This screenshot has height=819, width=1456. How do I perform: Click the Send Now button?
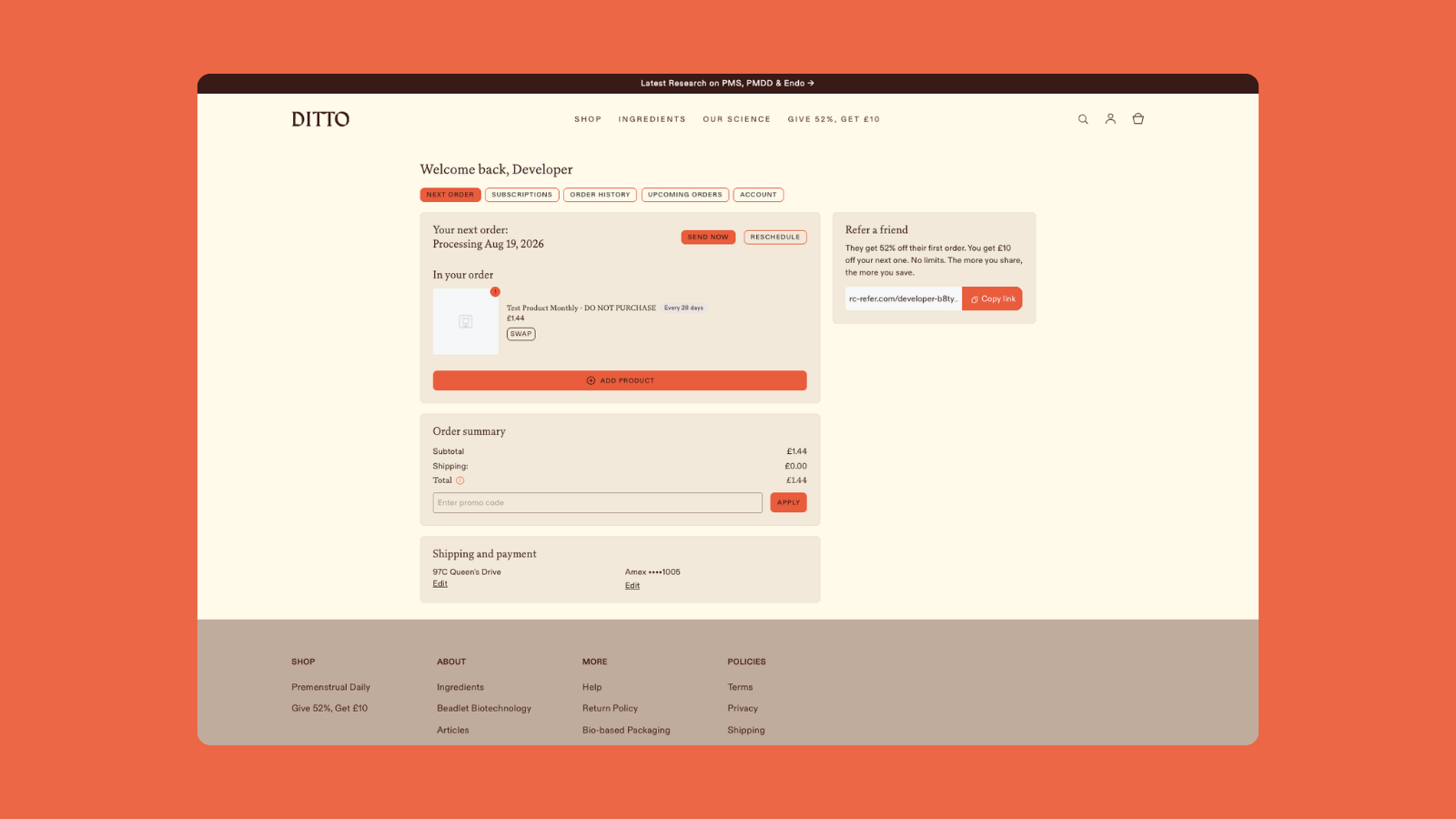coord(708,237)
